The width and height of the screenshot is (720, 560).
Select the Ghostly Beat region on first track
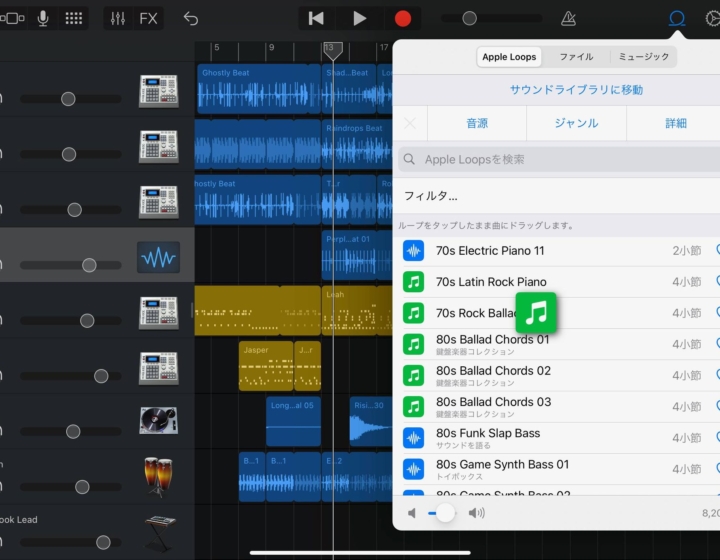[259, 89]
